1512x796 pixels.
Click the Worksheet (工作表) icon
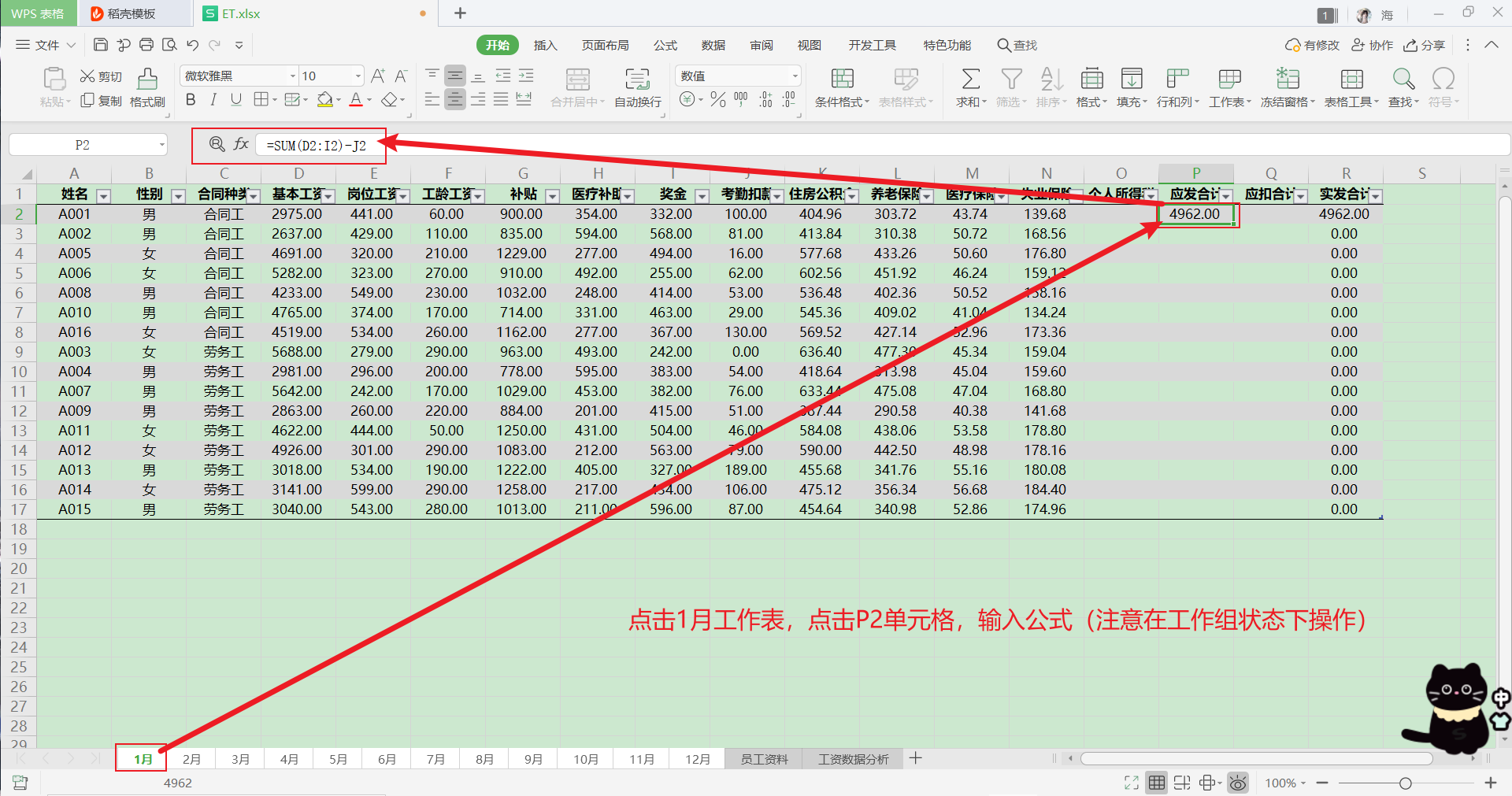pos(1229,79)
